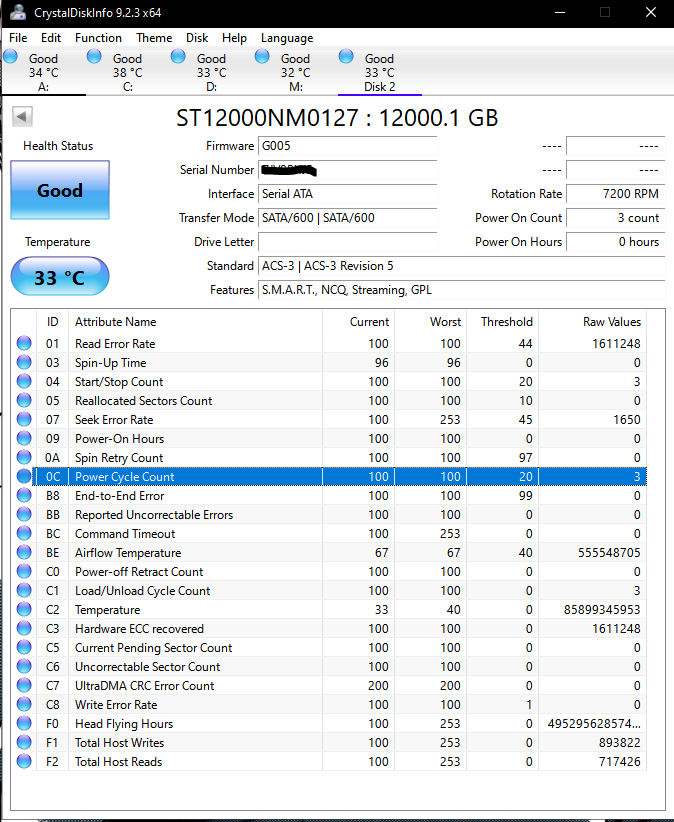
Task: Open the Function menu
Action: 98,38
